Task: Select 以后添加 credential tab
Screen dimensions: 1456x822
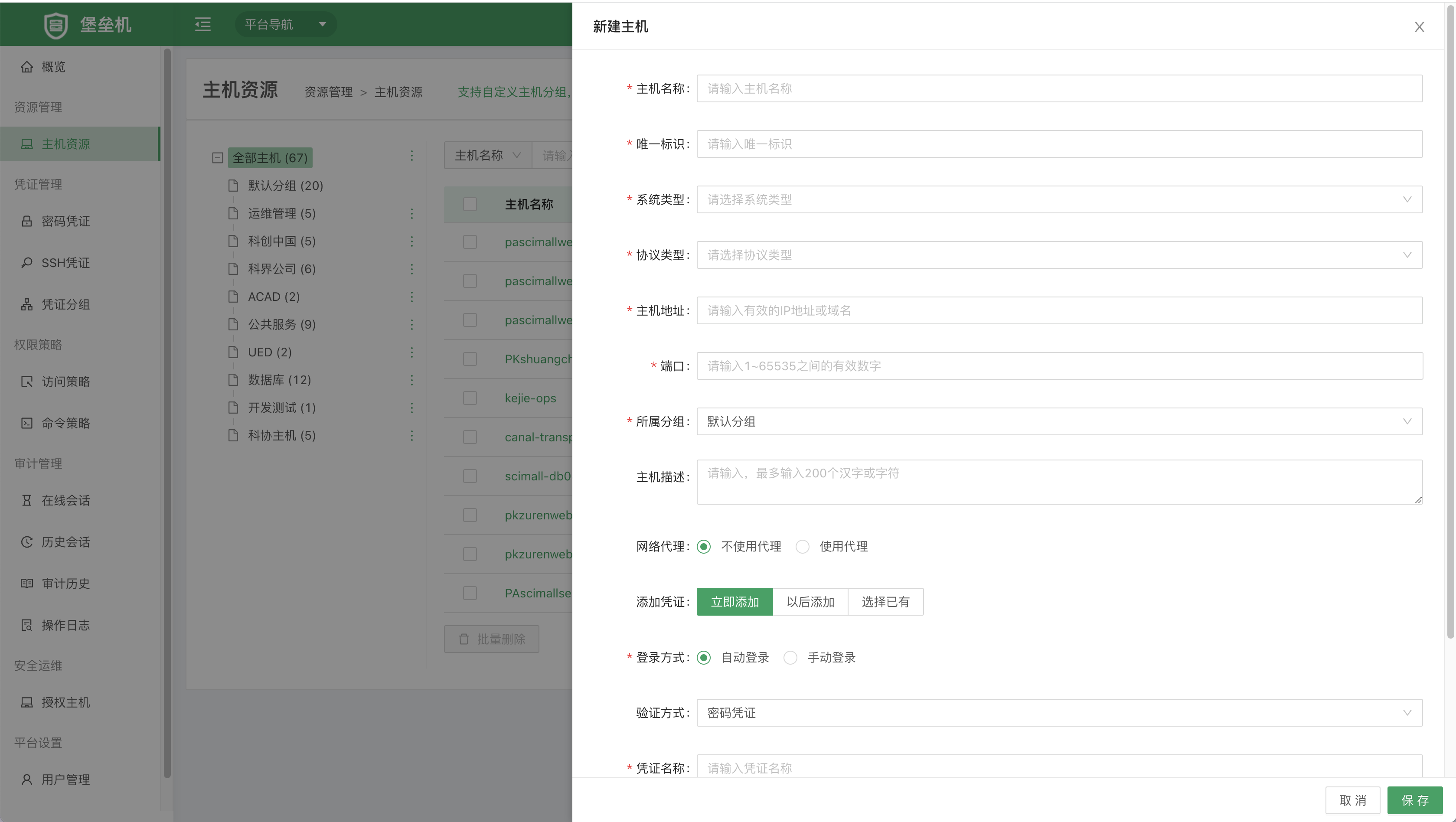Action: (810, 601)
